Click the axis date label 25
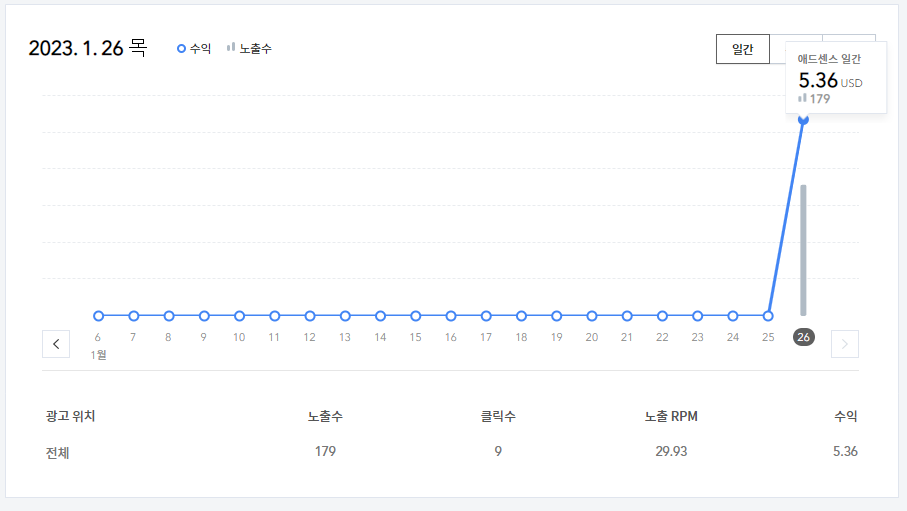 [768, 337]
